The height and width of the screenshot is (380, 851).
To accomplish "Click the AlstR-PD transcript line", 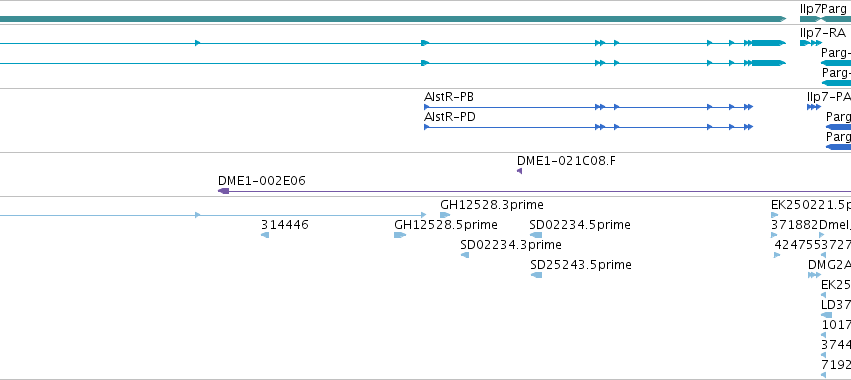I will [588, 127].
